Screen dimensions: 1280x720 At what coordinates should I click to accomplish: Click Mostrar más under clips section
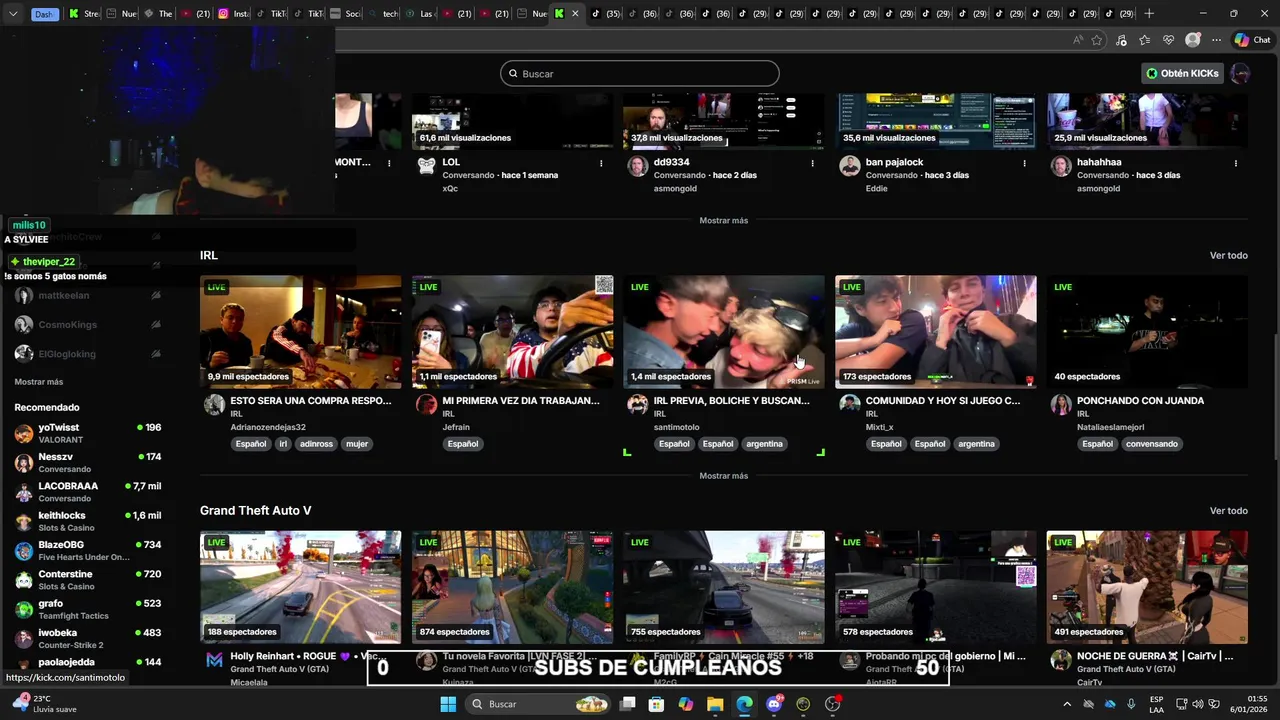click(724, 220)
